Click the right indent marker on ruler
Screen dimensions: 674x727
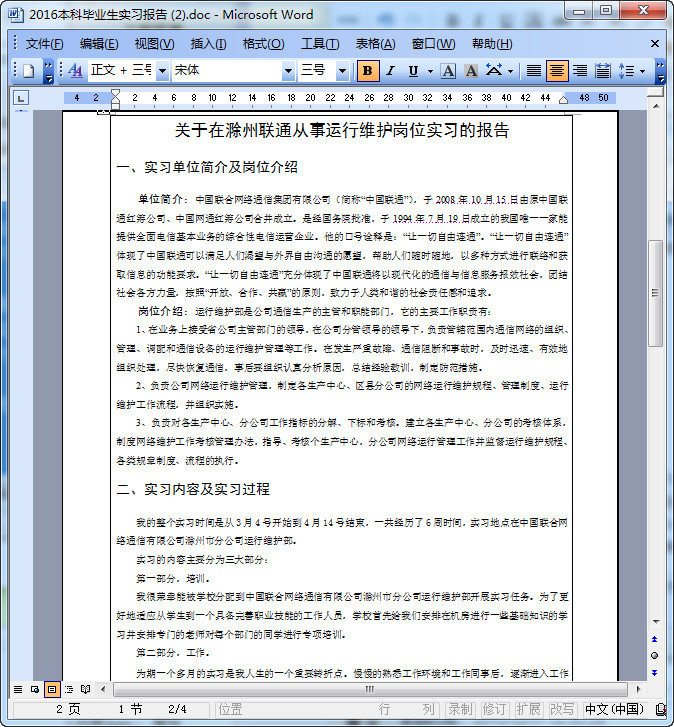point(563,100)
